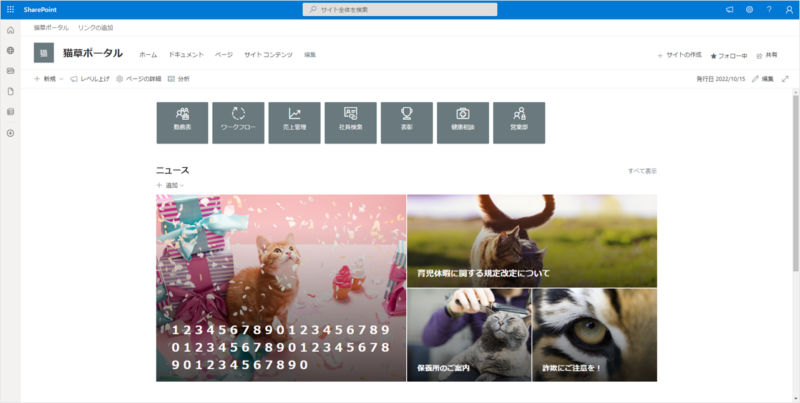The height and width of the screenshot is (403, 800).
Task: Open the SharePoint app launcher waffle
Action: (x=10, y=9)
